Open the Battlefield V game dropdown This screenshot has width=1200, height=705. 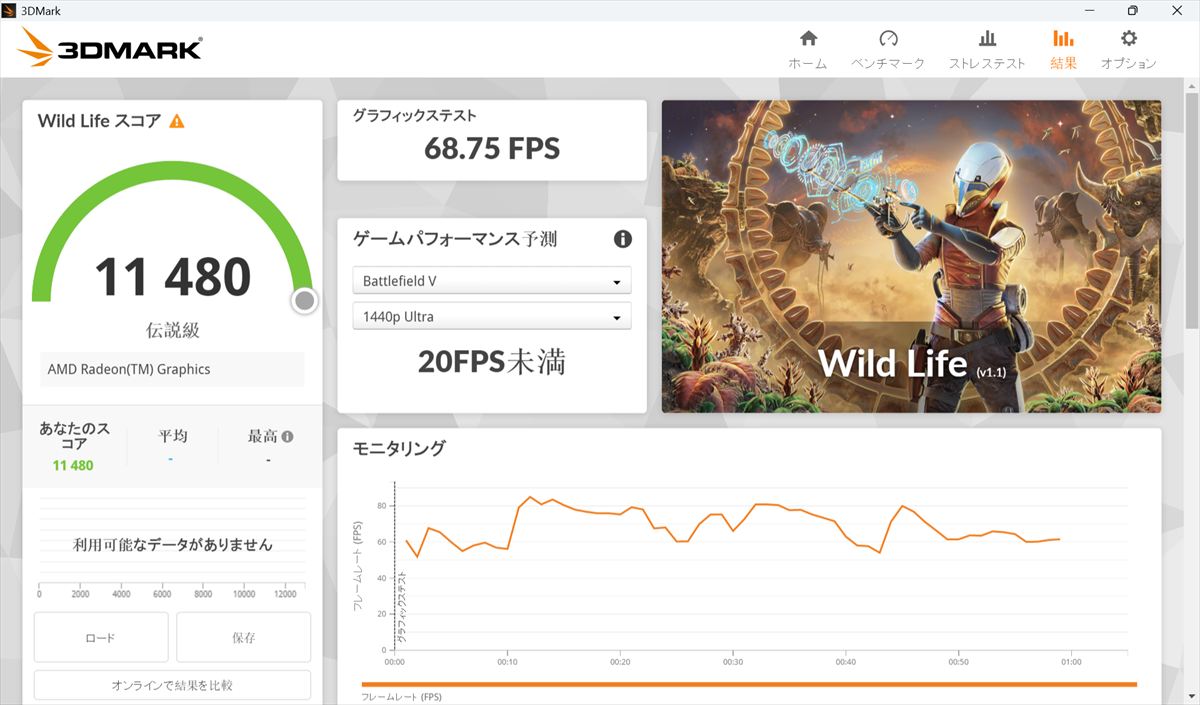pos(492,281)
